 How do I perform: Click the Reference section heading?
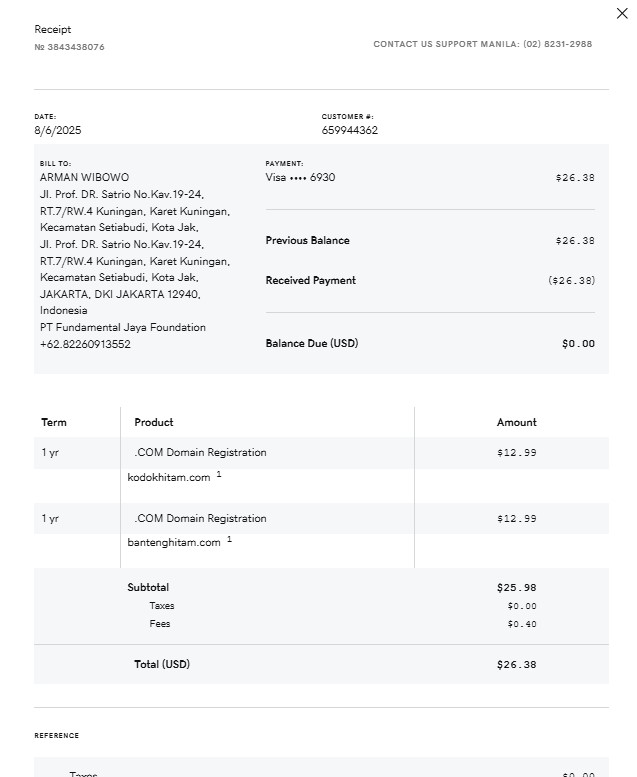56,735
